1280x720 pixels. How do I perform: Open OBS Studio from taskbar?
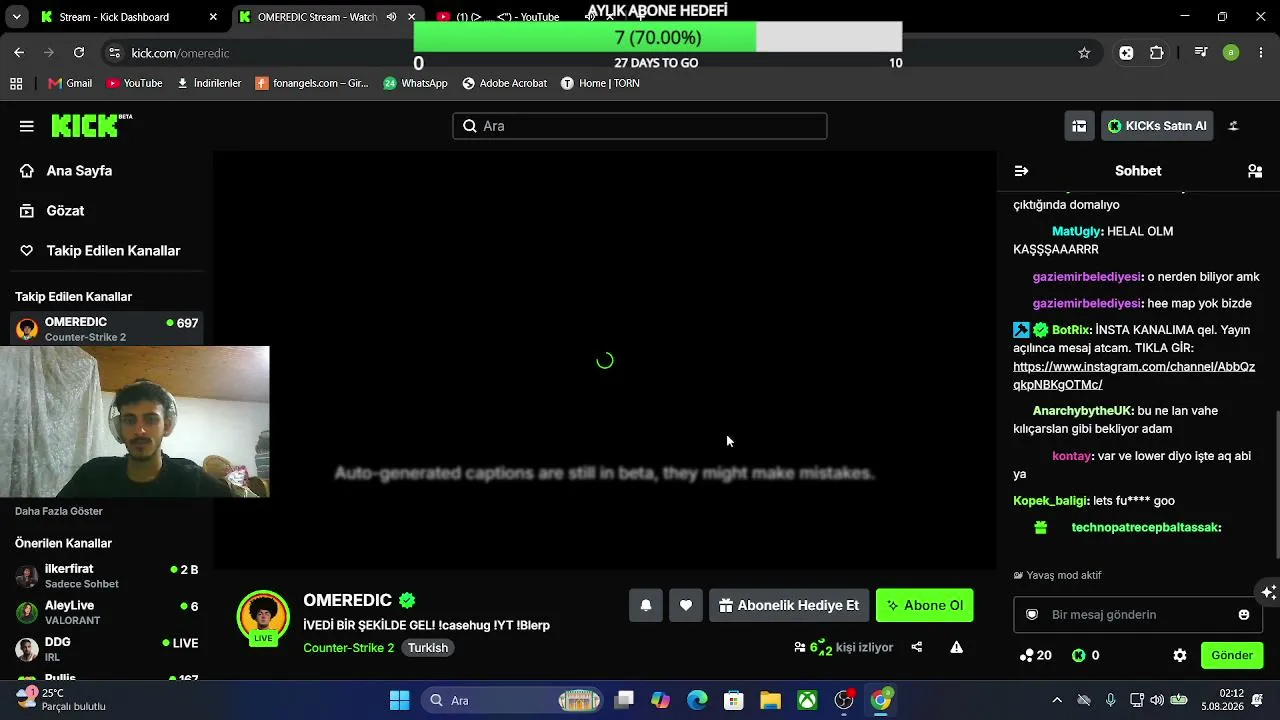[844, 700]
